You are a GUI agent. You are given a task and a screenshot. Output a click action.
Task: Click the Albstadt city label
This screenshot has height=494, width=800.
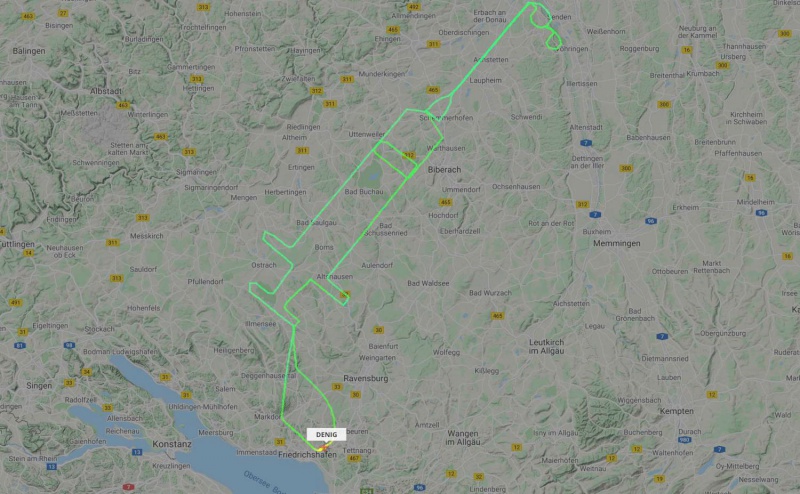point(106,91)
